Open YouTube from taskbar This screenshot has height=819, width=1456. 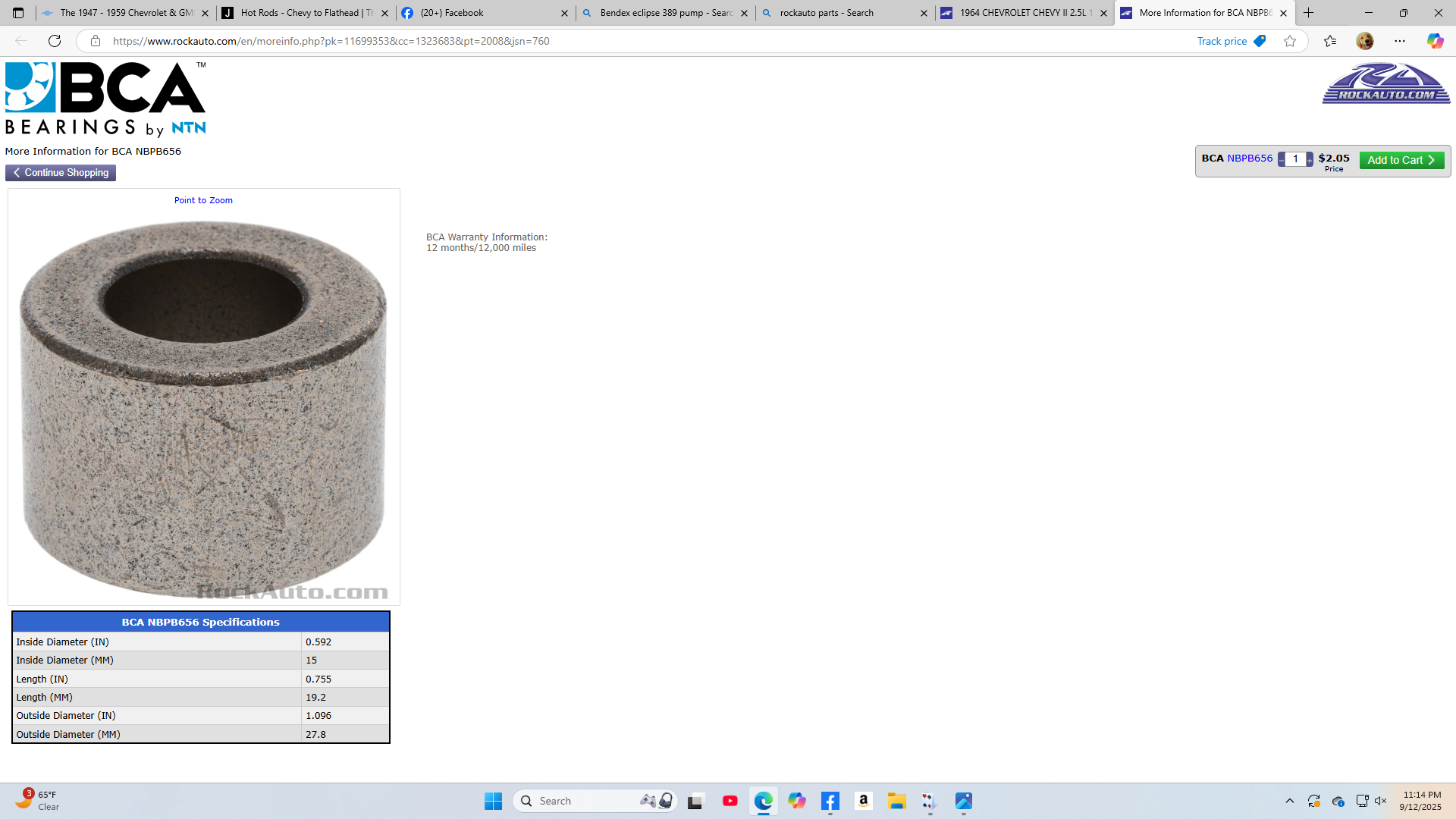730,801
